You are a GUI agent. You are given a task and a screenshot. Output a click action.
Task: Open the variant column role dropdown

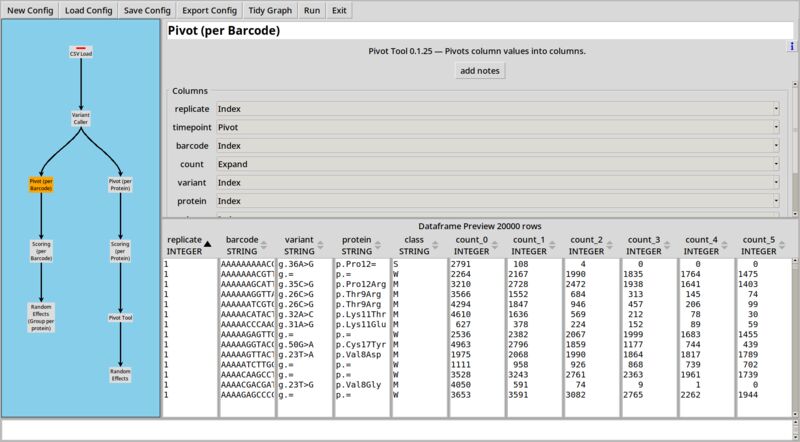coord(497,182)
